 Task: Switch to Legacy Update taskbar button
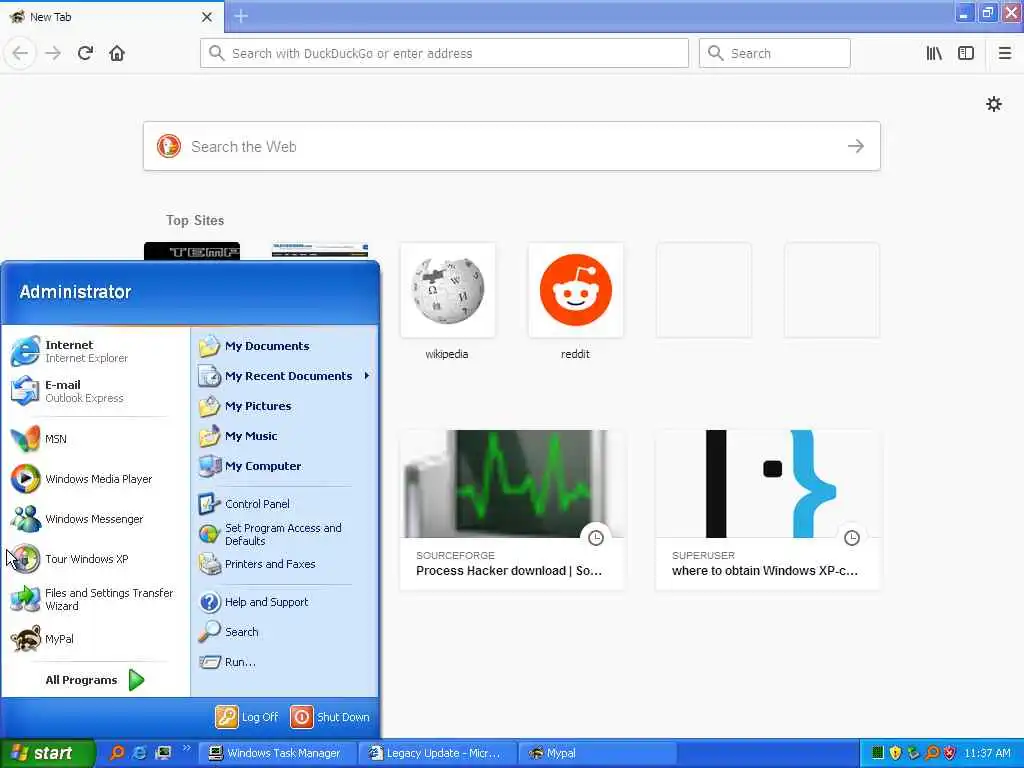438,753
